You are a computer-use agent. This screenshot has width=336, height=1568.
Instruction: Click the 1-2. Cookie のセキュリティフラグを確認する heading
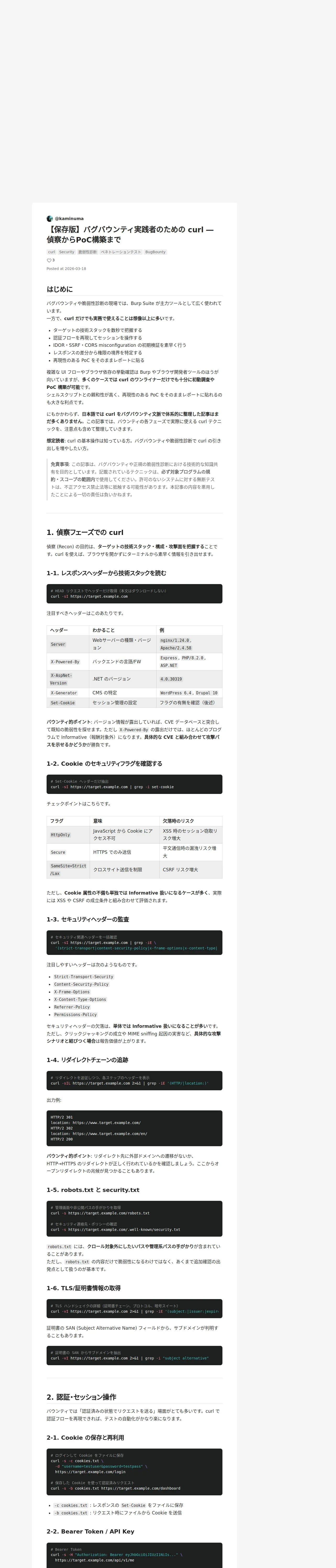(x=104, y=764)
